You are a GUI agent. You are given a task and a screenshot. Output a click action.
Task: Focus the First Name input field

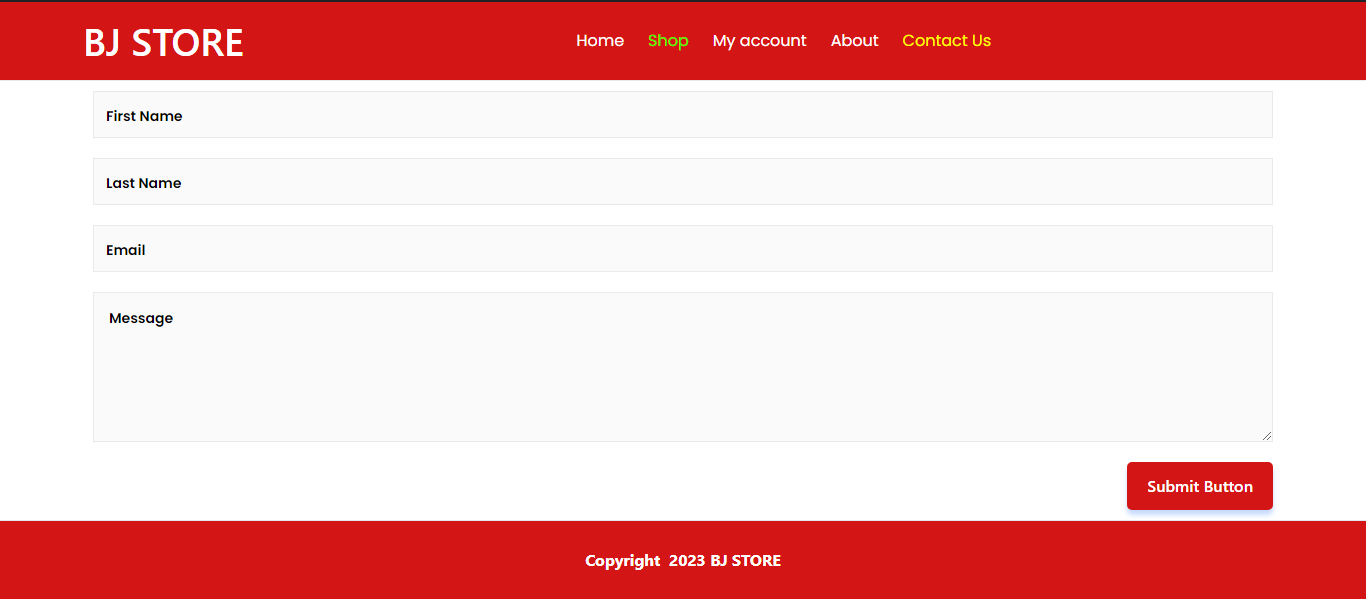(682, 115)
